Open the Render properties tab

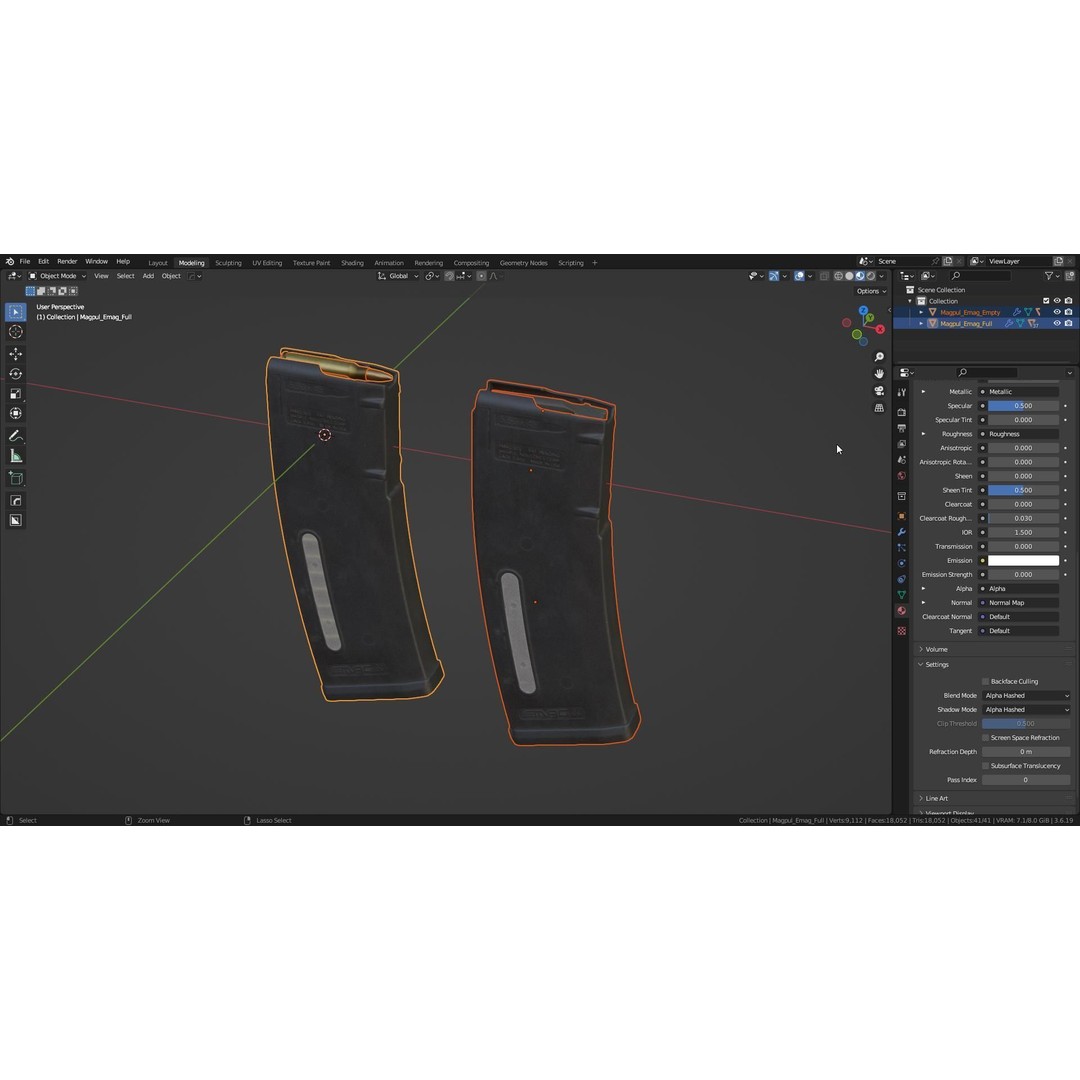pyautogui.click(x=902, y=412)
